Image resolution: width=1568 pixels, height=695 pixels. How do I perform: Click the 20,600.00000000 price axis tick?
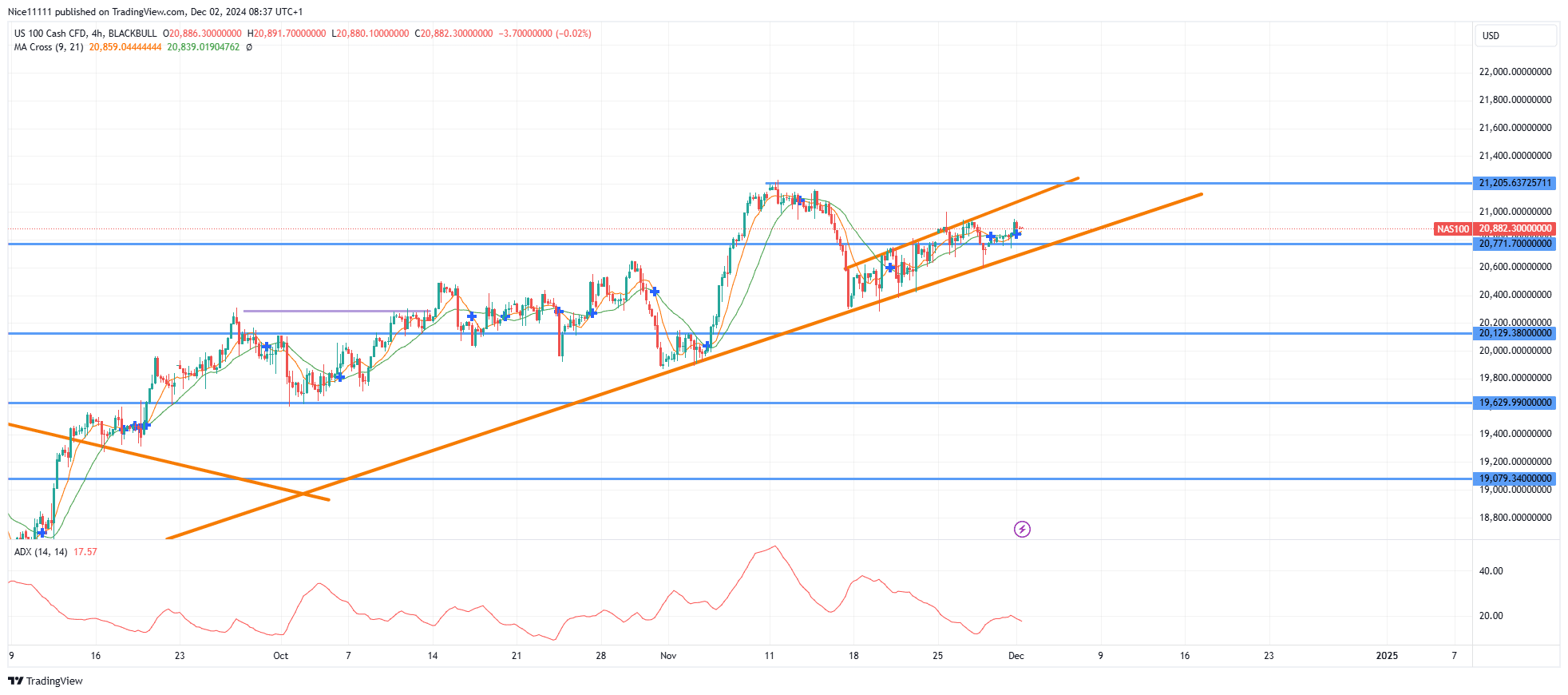1515,267
